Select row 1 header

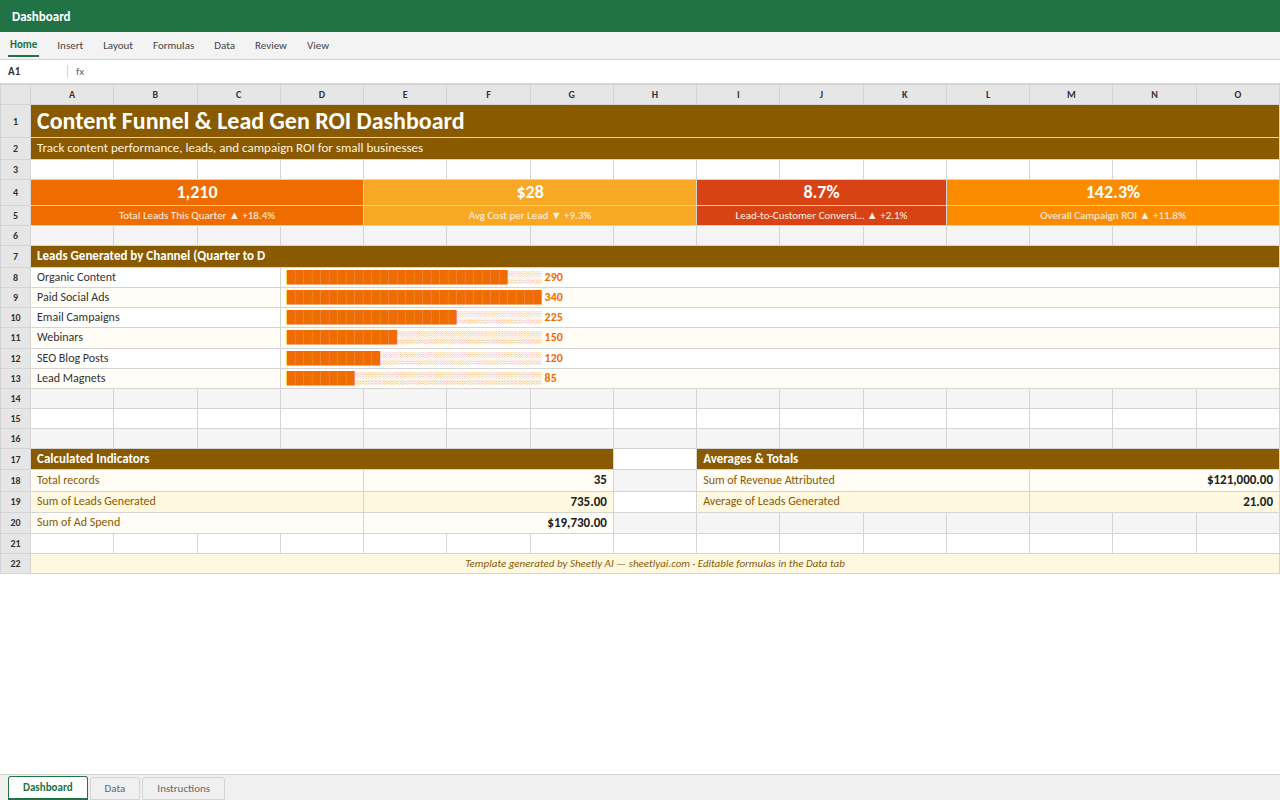[15, 121]
